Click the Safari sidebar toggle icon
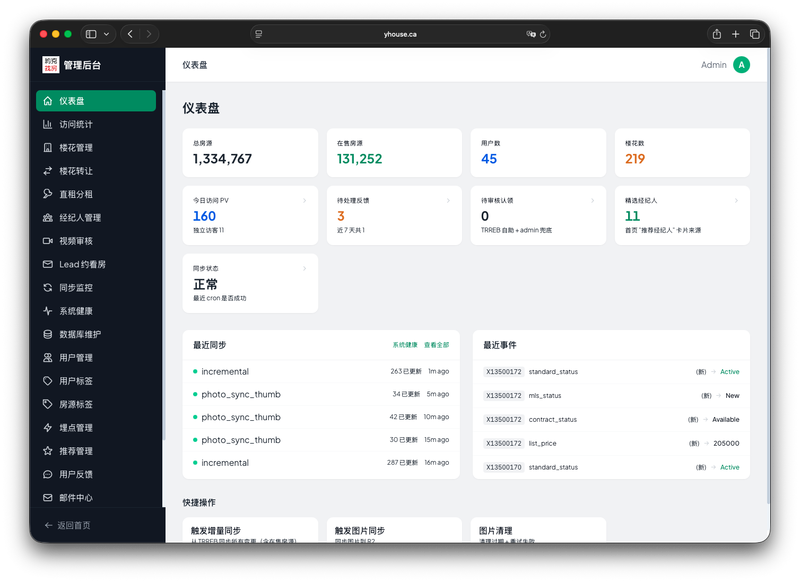This screenshot has height=582, width=800. click(x=91, y=34)
